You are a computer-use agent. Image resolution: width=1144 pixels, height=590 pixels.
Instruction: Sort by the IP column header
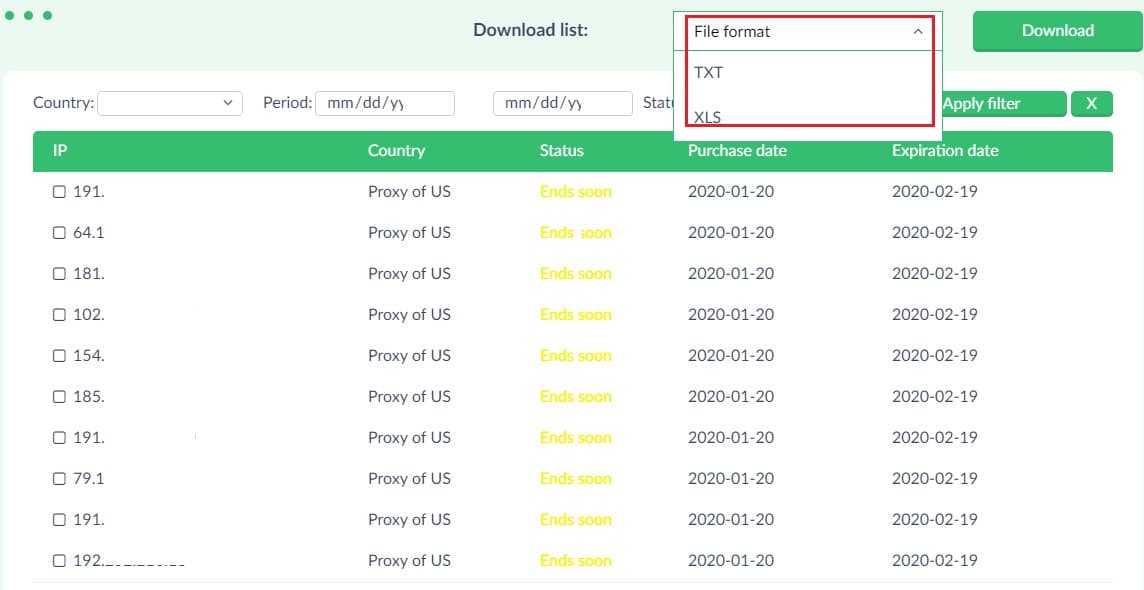[60, 151]
